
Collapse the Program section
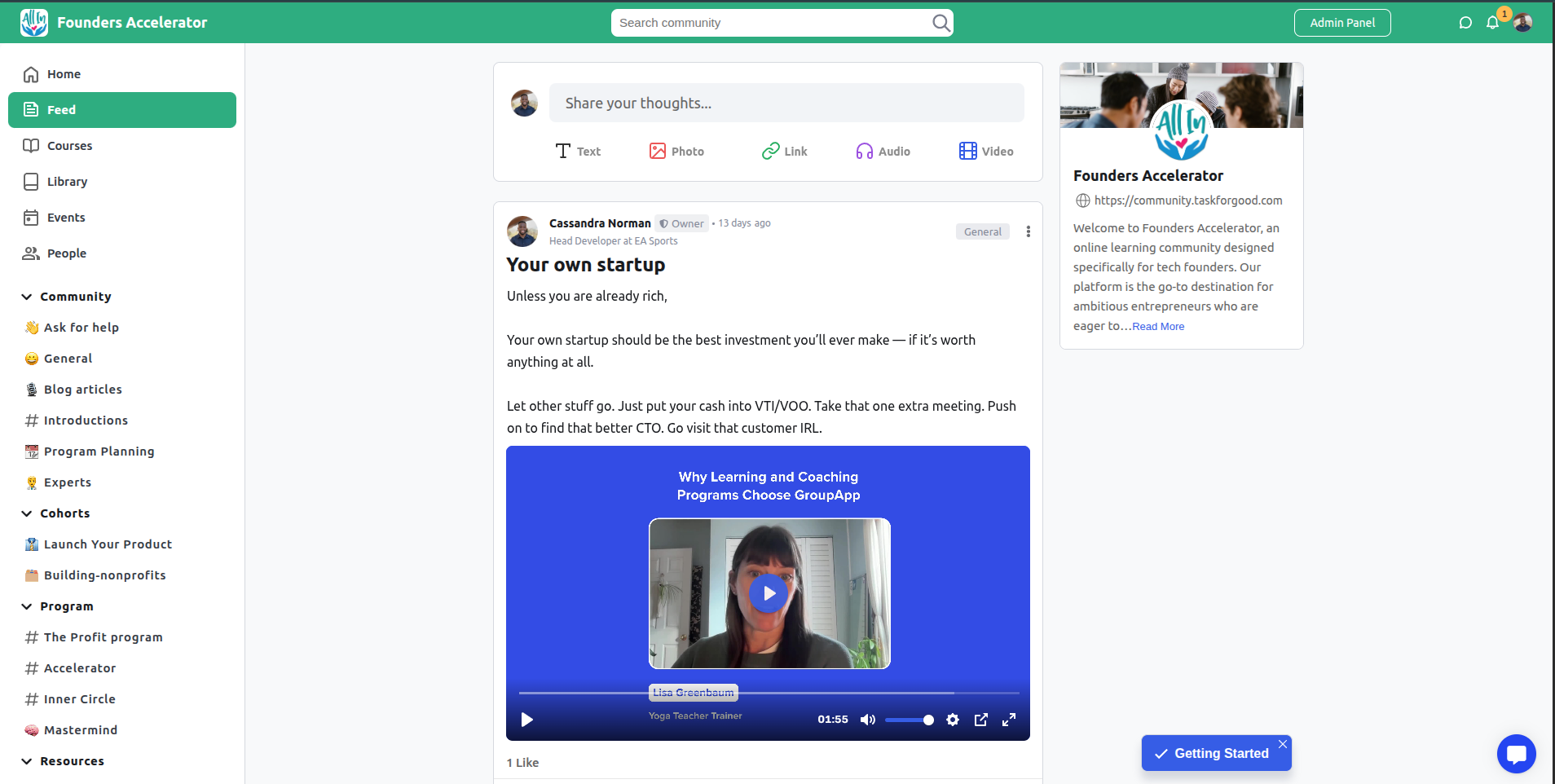tap(27, 606)
